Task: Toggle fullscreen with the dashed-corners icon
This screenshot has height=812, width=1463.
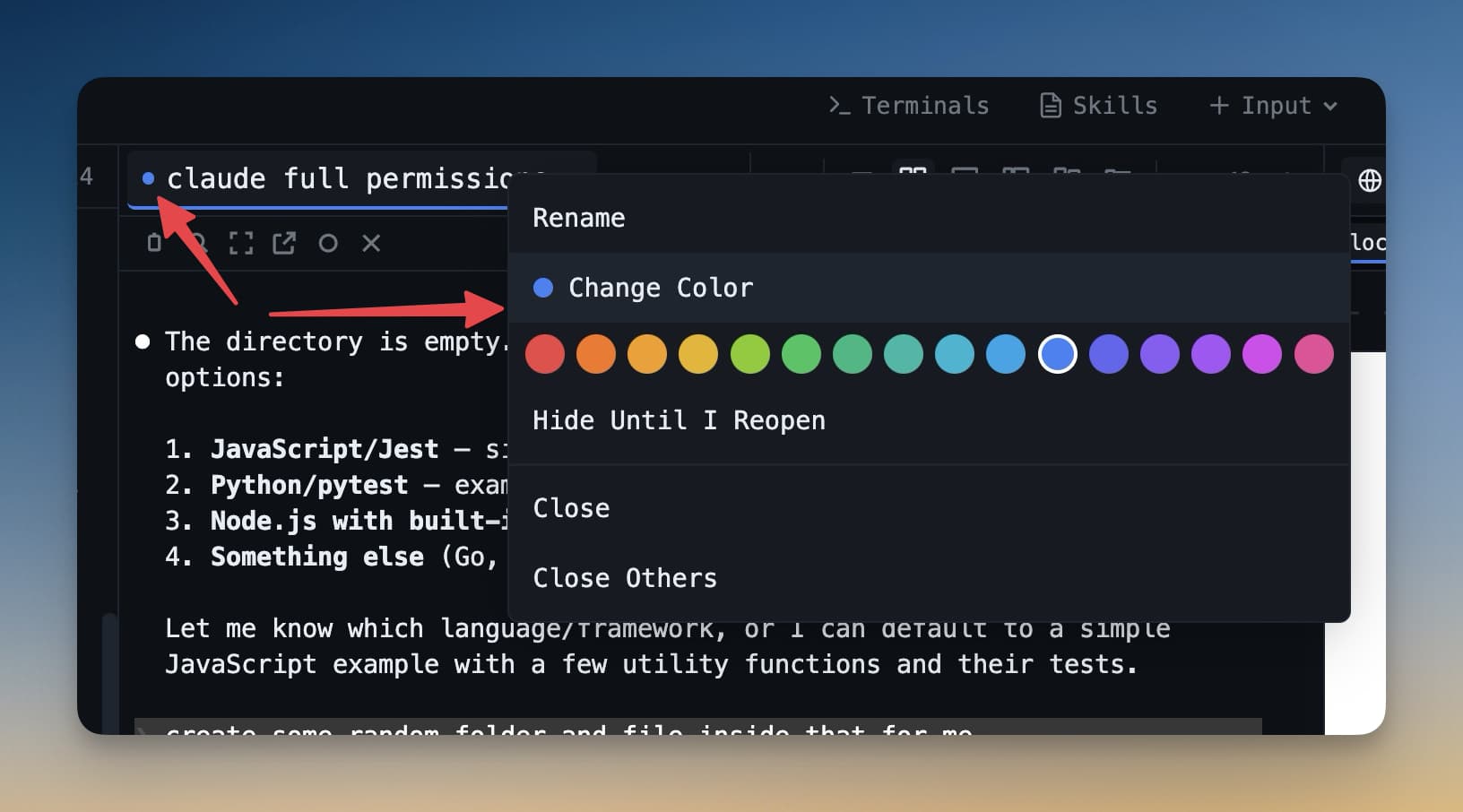Action: (240, 243)
